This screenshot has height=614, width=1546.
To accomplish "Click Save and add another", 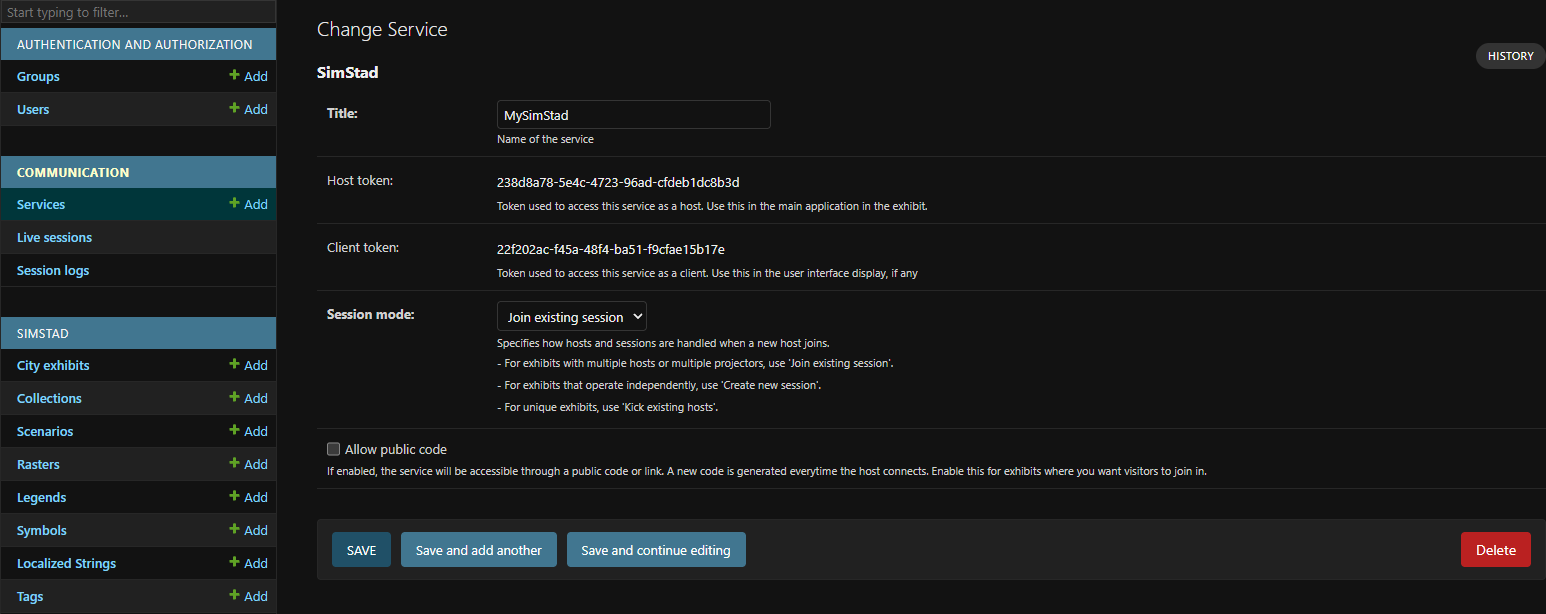I will pyautogui.click(x=479, y=550).
